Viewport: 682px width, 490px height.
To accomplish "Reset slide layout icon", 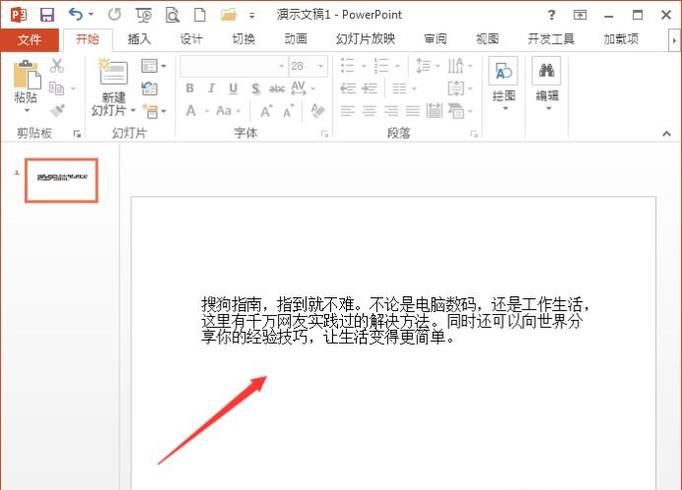I will [x=150, y=89].
